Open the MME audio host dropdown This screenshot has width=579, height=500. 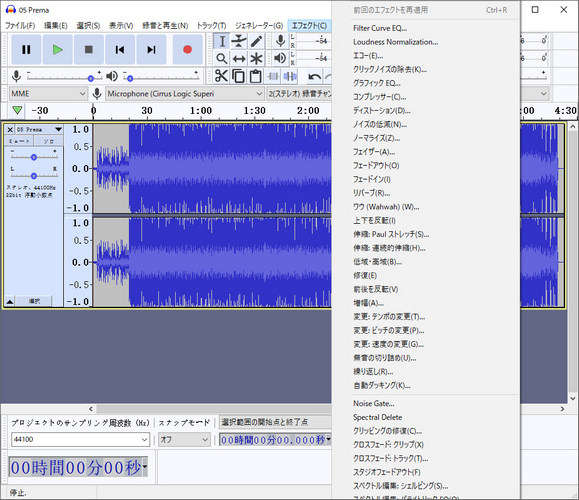[48, 93]
